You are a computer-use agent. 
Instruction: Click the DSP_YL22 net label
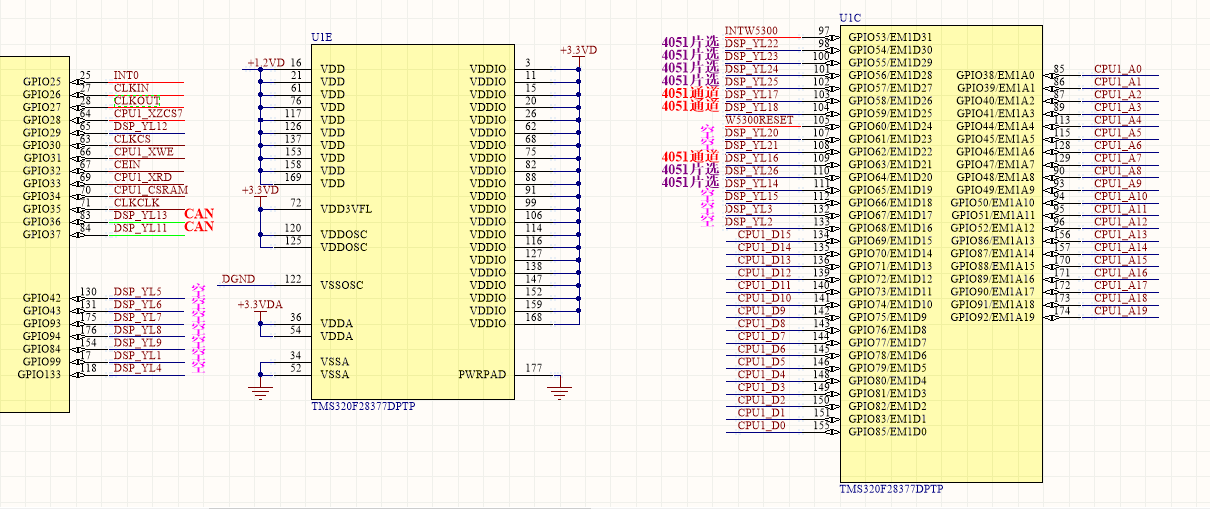pos(752,44)
